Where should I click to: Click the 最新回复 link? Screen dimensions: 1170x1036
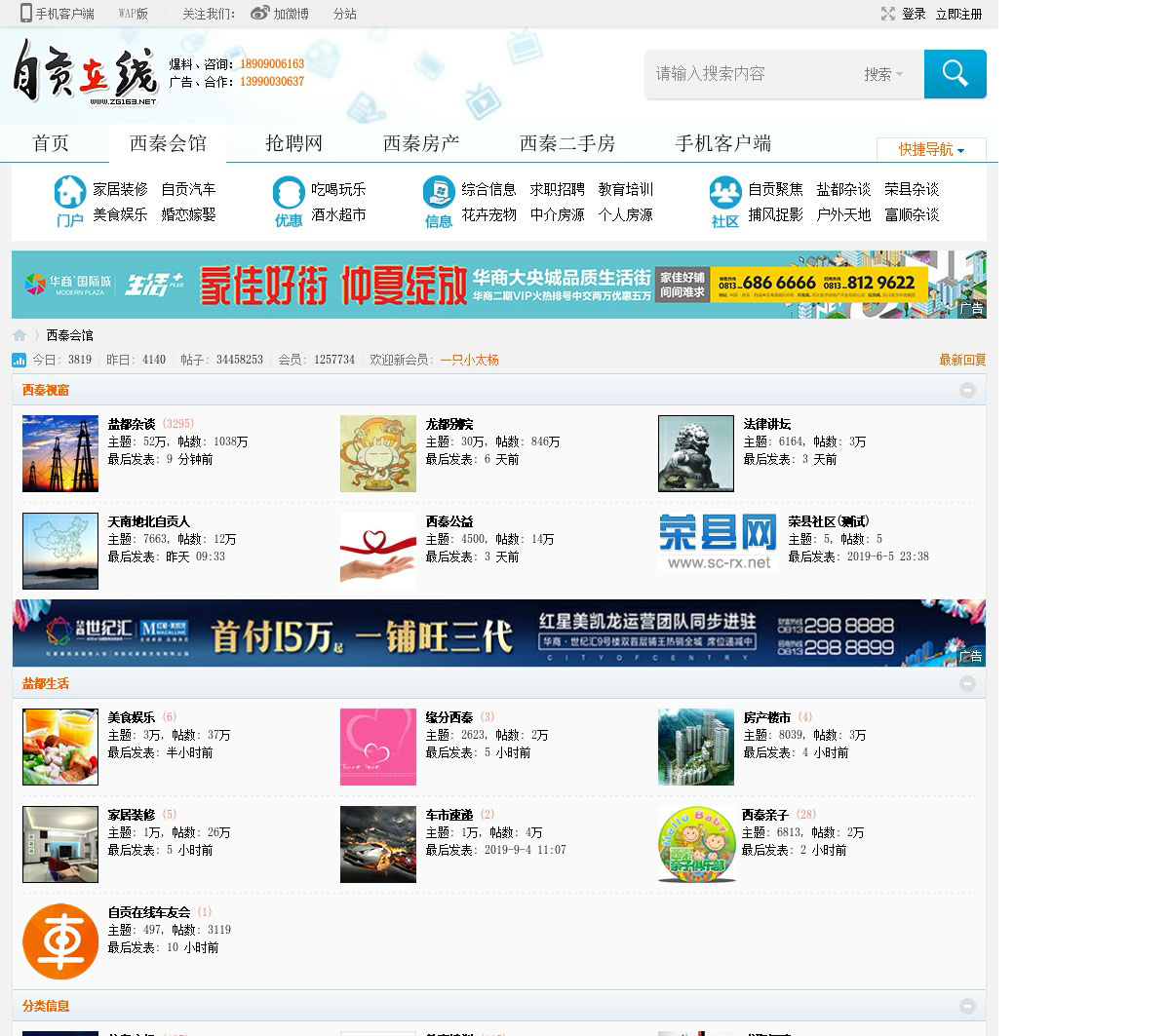(x=962, y=360)
